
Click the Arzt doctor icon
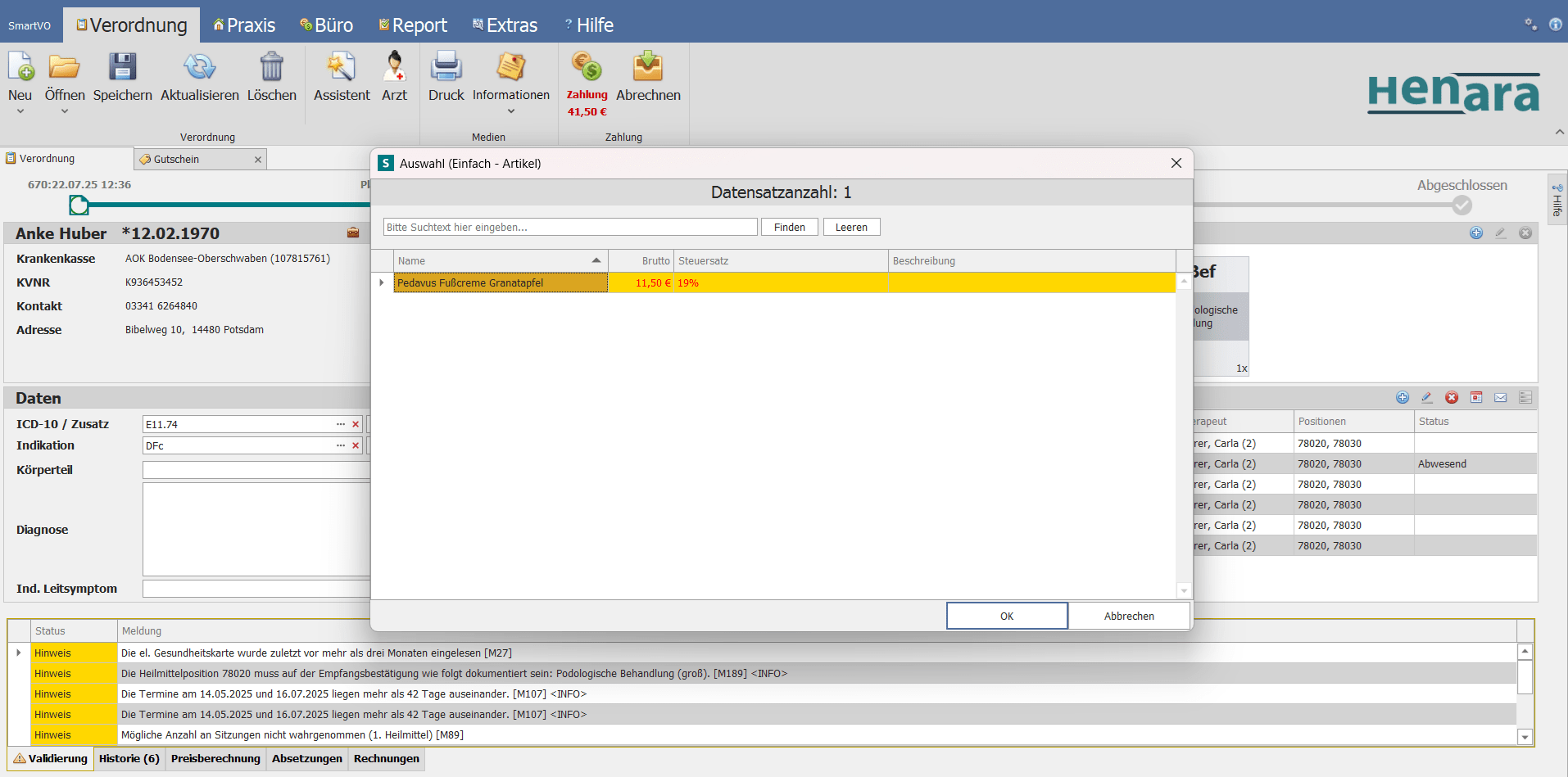tap(394, 67)
